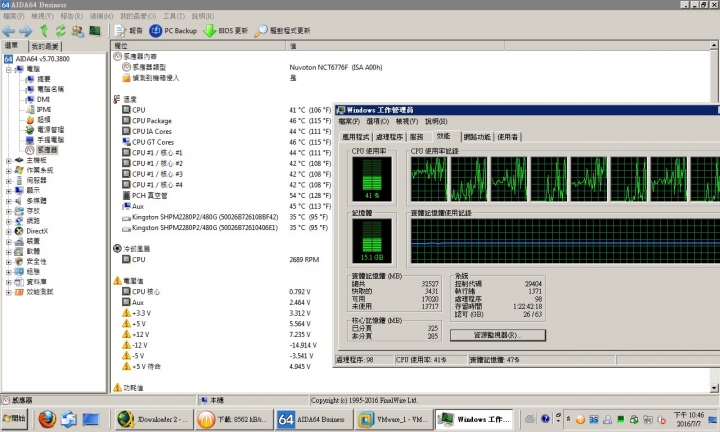Viewport: 720px width, 432px height.
Task: Go forward with AIDA64 blue right arrow
Action: coord(25,31)
